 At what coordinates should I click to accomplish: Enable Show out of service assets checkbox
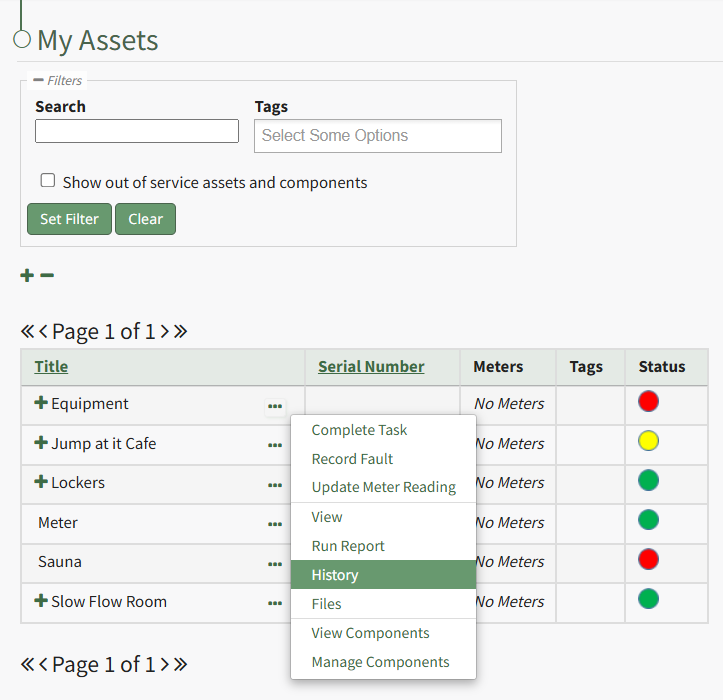click(48, 181)
